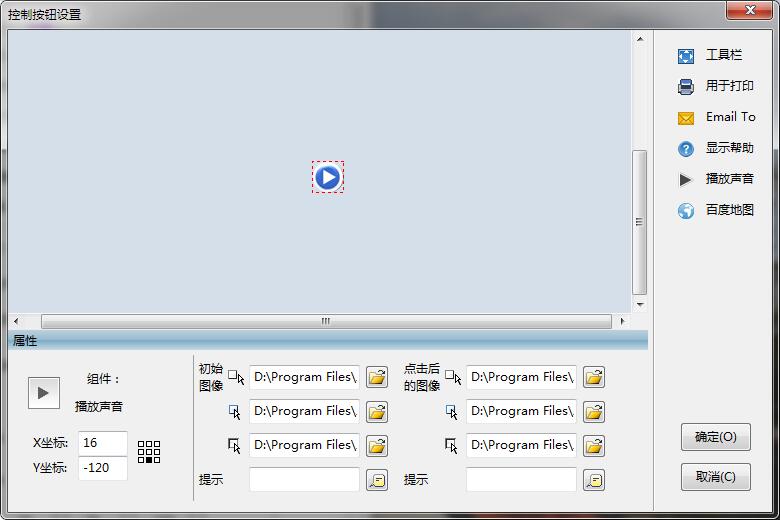Click the hover-state cursor icon for 初始图像

[x=234, y=412]
